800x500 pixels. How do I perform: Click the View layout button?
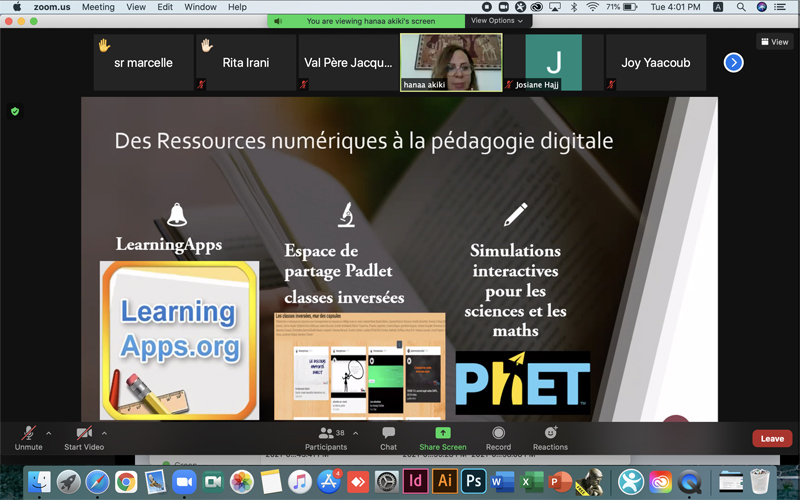pyautogui.click(x=774, y=42)
